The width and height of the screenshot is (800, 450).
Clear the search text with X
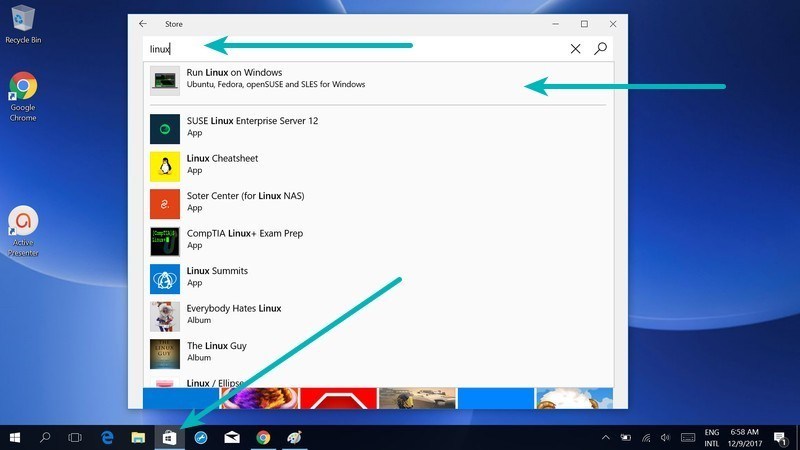pyautogui.click(x=576, y=48)
